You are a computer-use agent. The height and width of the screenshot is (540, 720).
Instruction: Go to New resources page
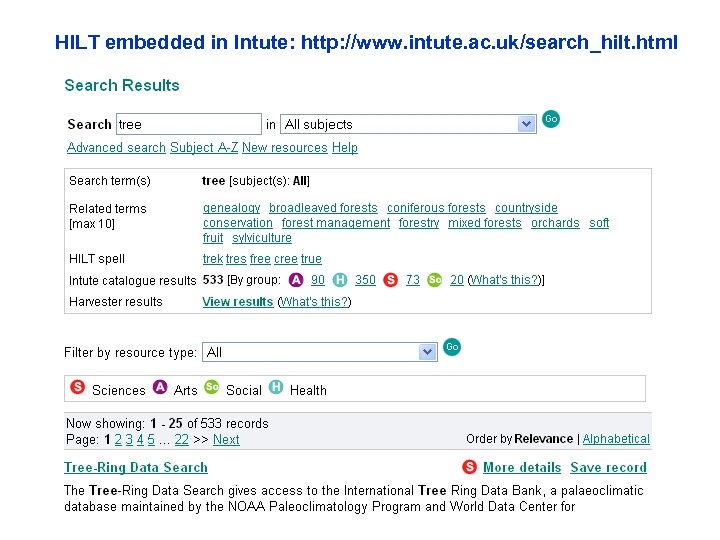coord(284,148)
